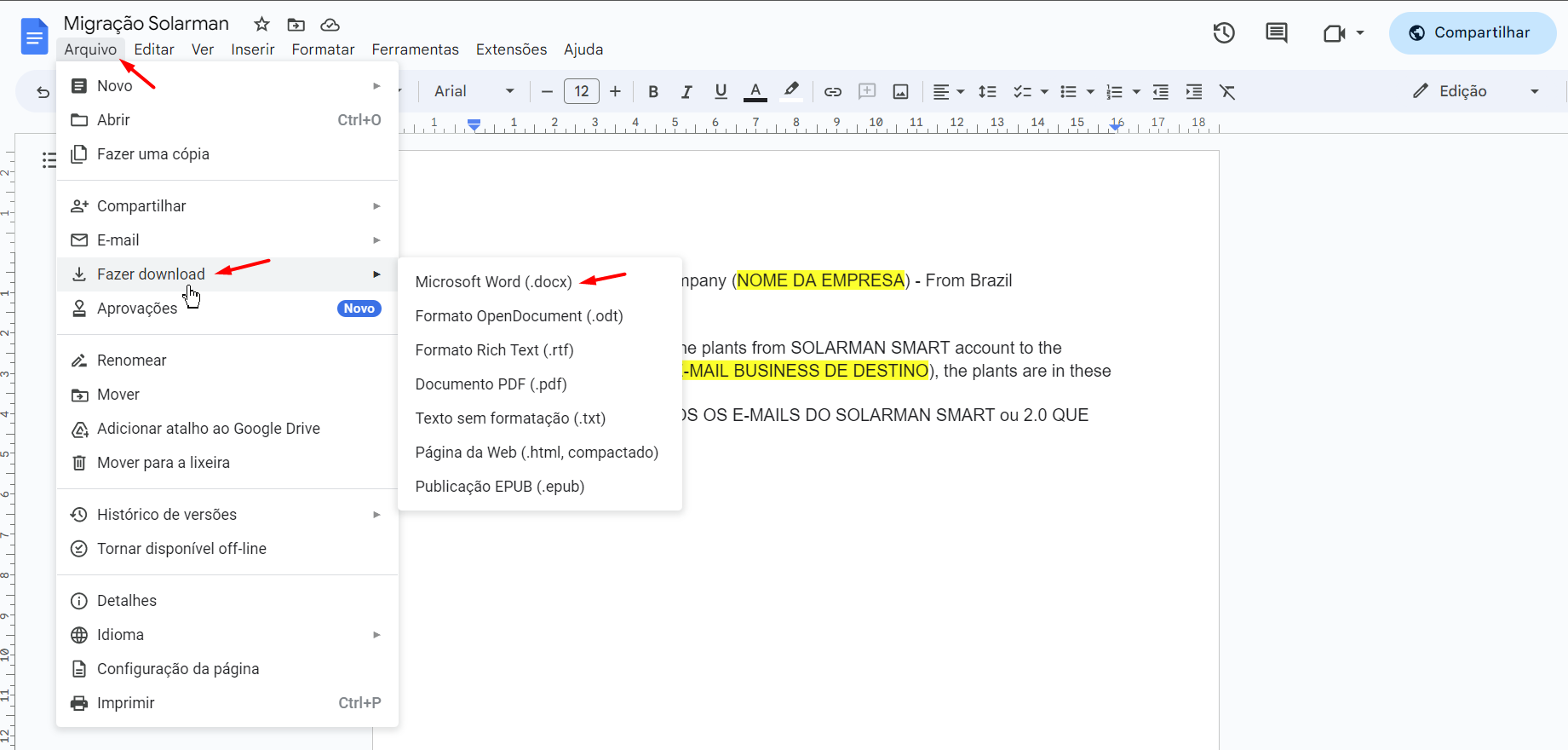Click the Compartilhar button
1568x750 pixels.
click(1472, 33)
